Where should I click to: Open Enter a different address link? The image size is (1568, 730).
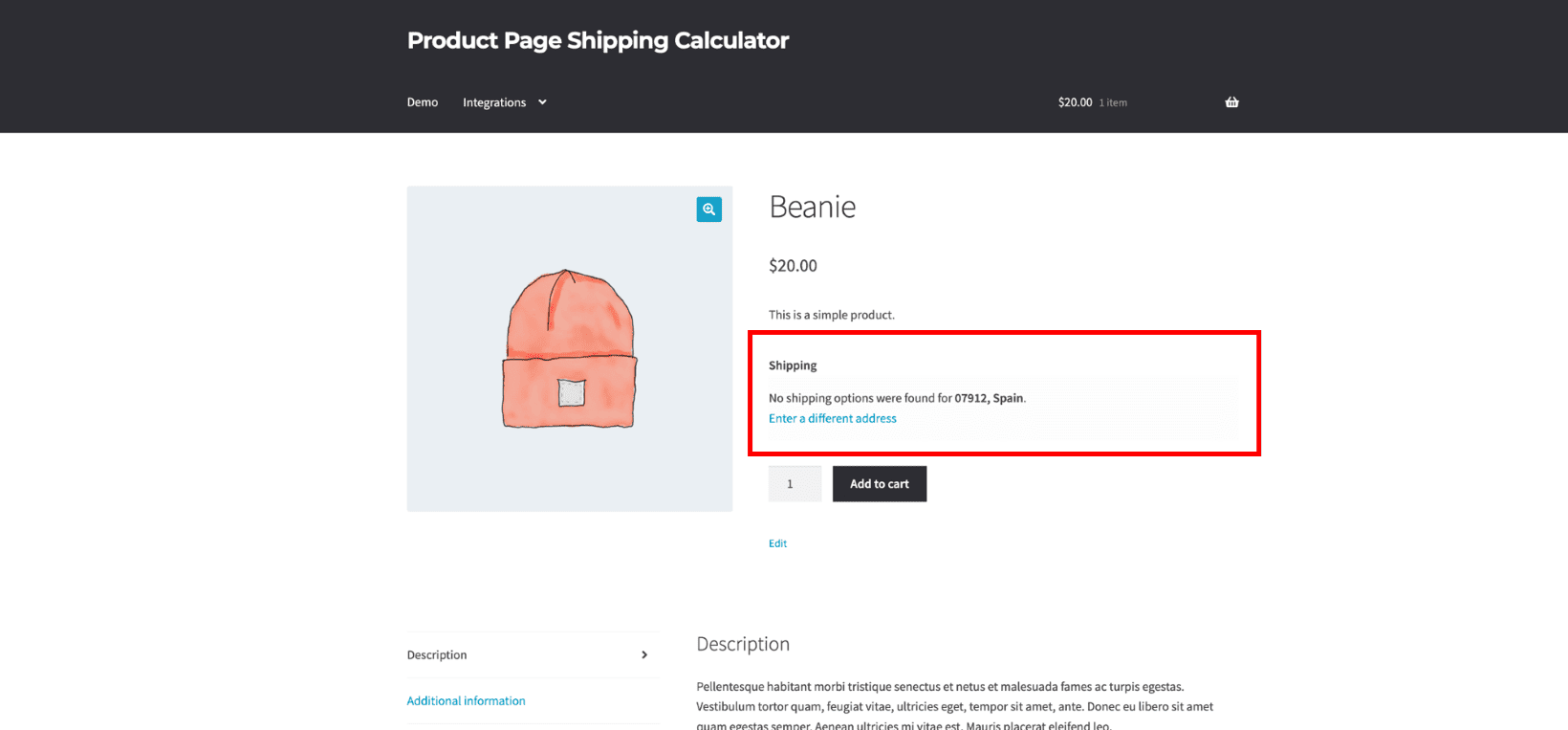coord(832,418)
